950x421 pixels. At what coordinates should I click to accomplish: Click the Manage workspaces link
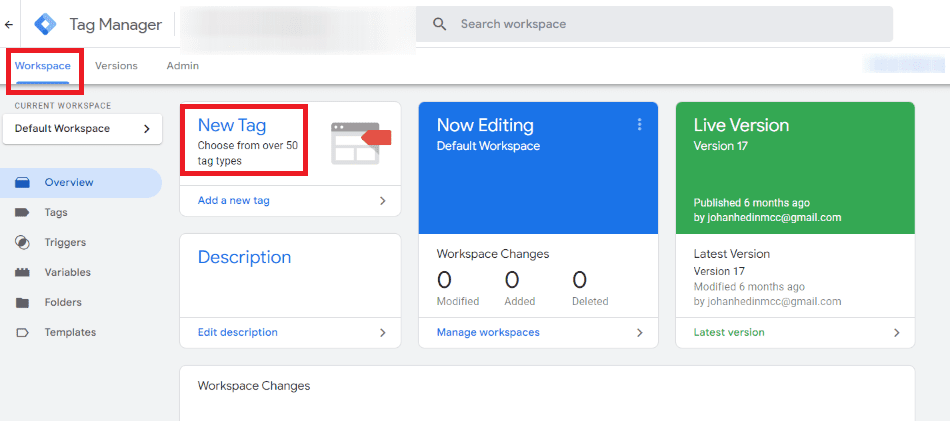[488, 333]
